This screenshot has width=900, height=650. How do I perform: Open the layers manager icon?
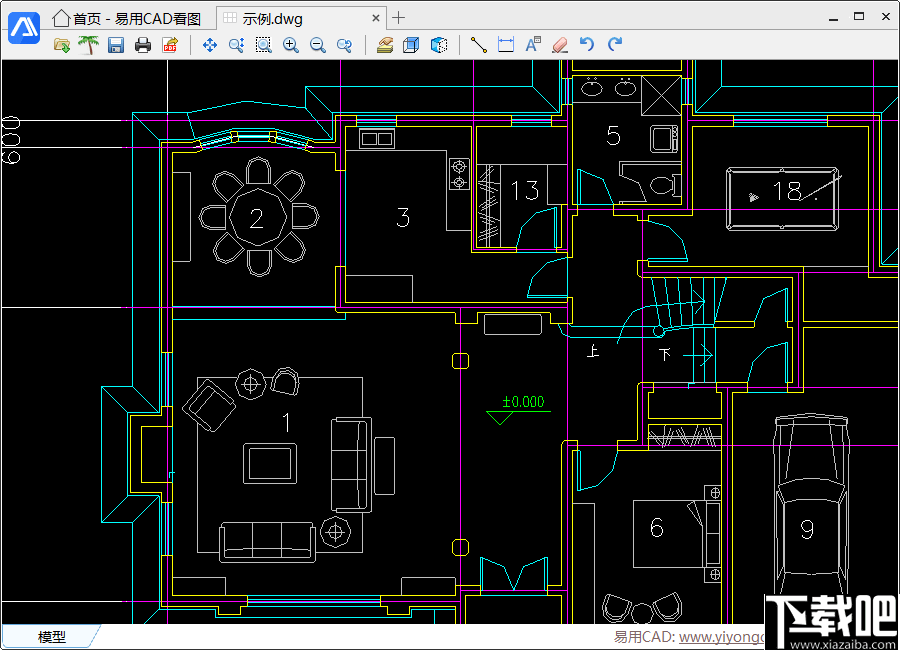click(x=384, y=45)
